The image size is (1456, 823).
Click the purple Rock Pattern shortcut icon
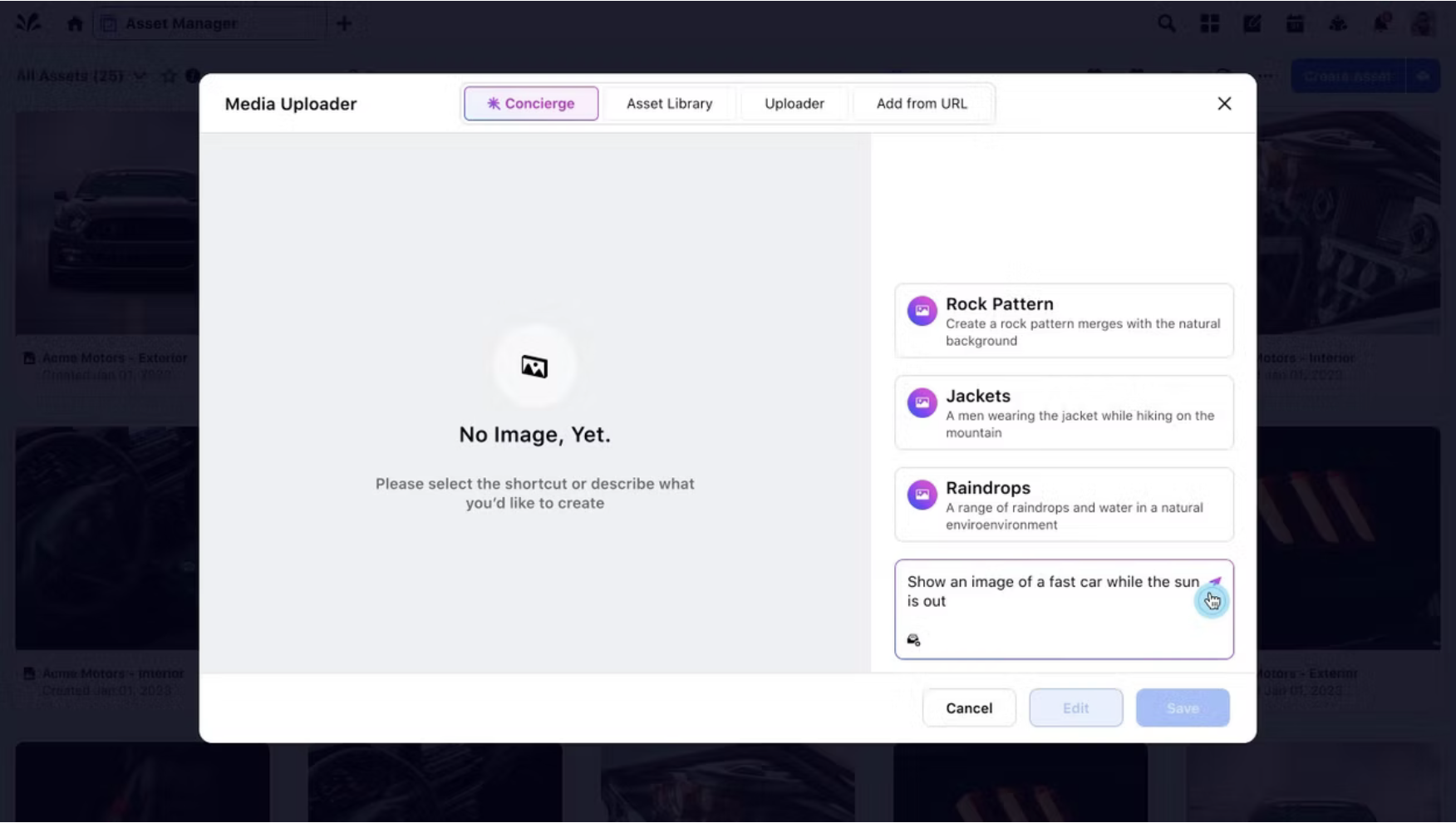[x=922, y=312]
